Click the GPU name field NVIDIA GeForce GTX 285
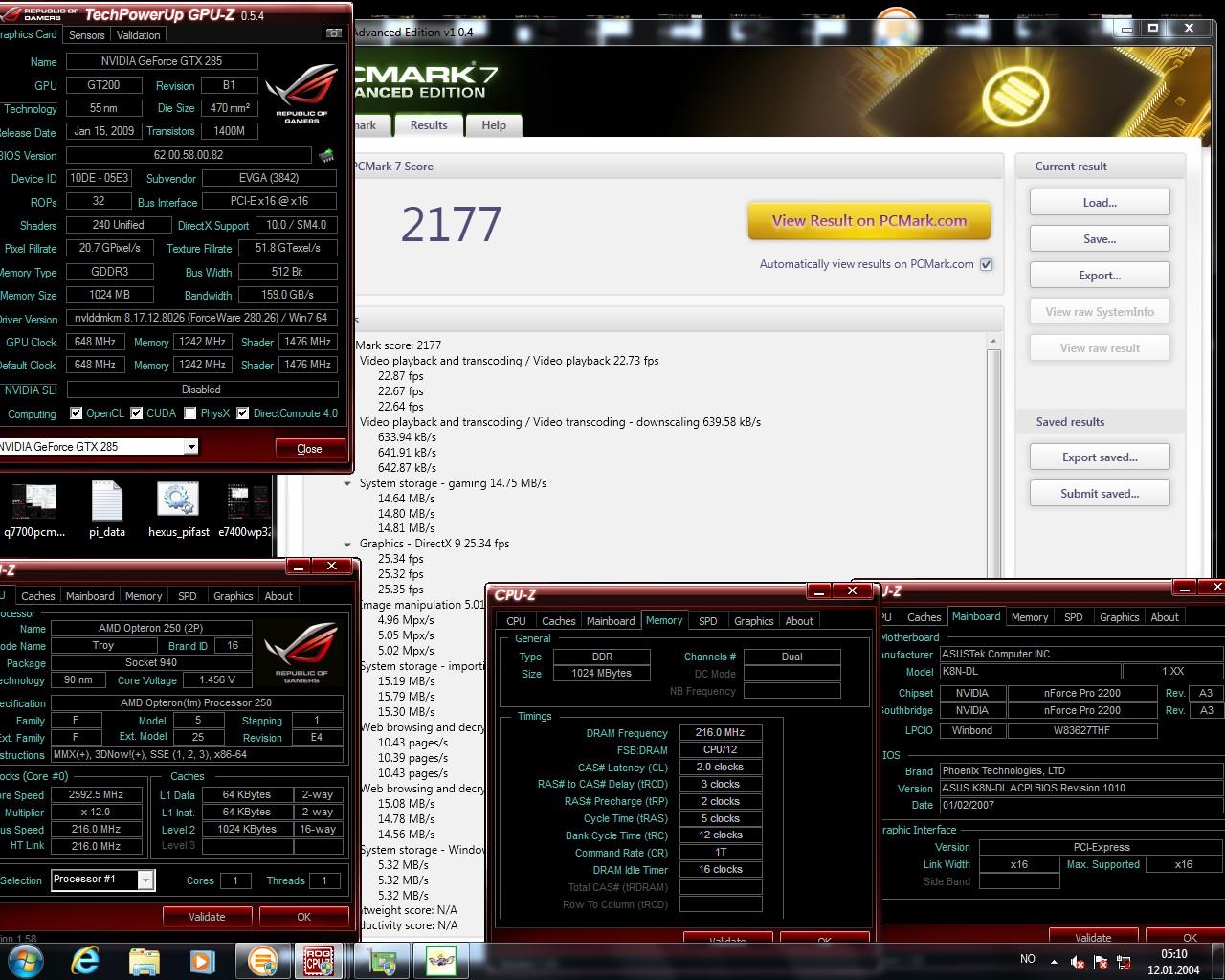Image resolution: width=1225 pixels, height=980 pixels. 162,61
